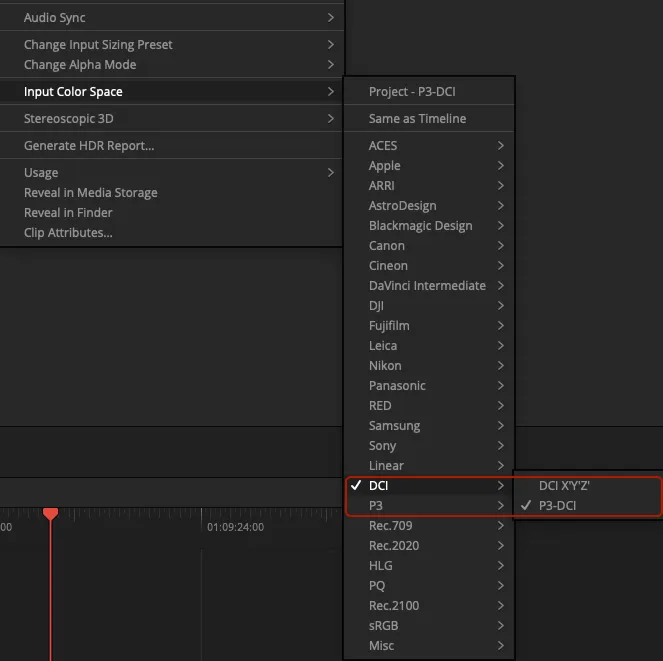Viewport: 663px width, 661px height.
Task: Expand the Sony camera color spaces
Action: (382, 446)
